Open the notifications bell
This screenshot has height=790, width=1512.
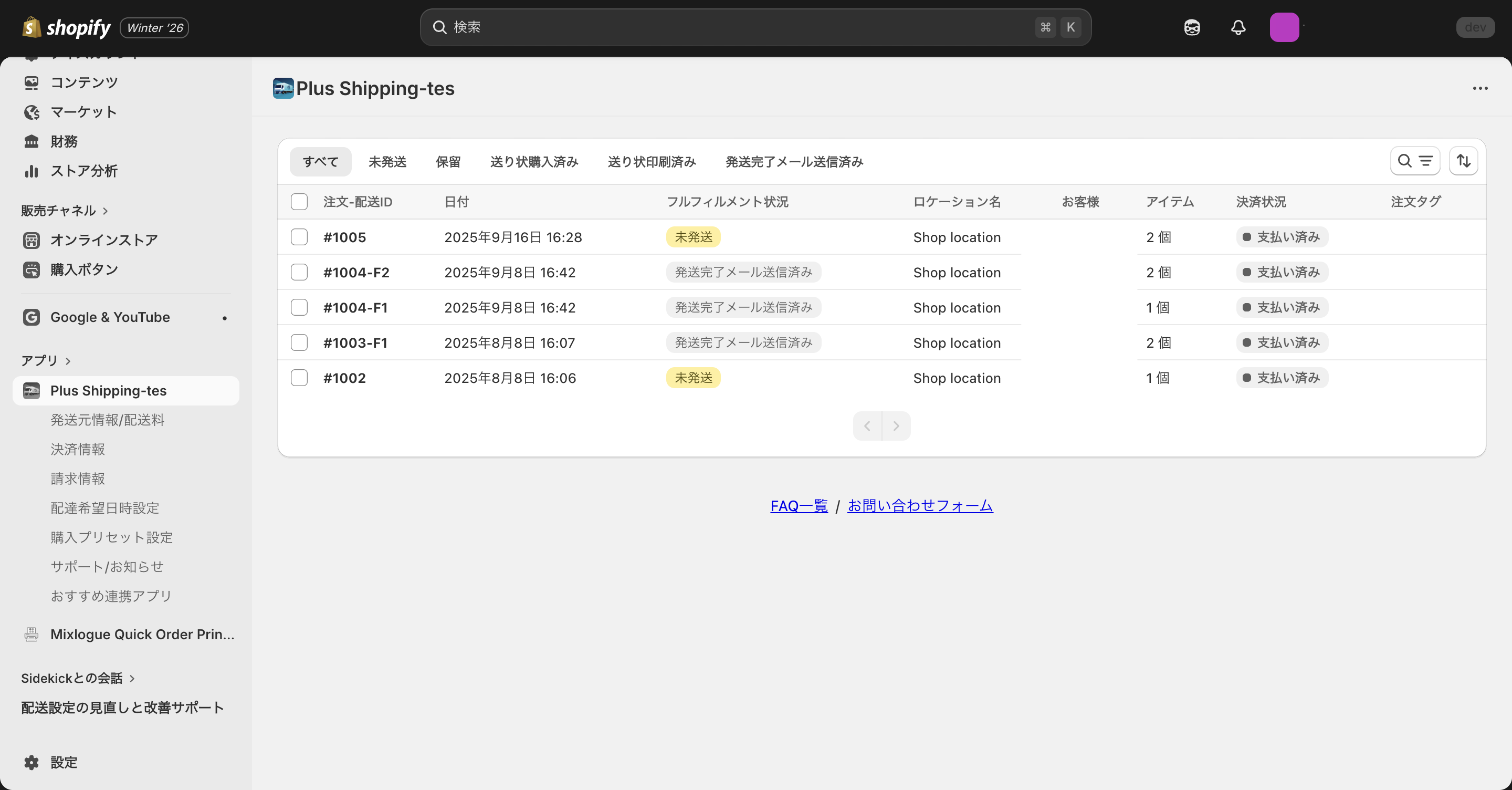[x=1238, y=27]
